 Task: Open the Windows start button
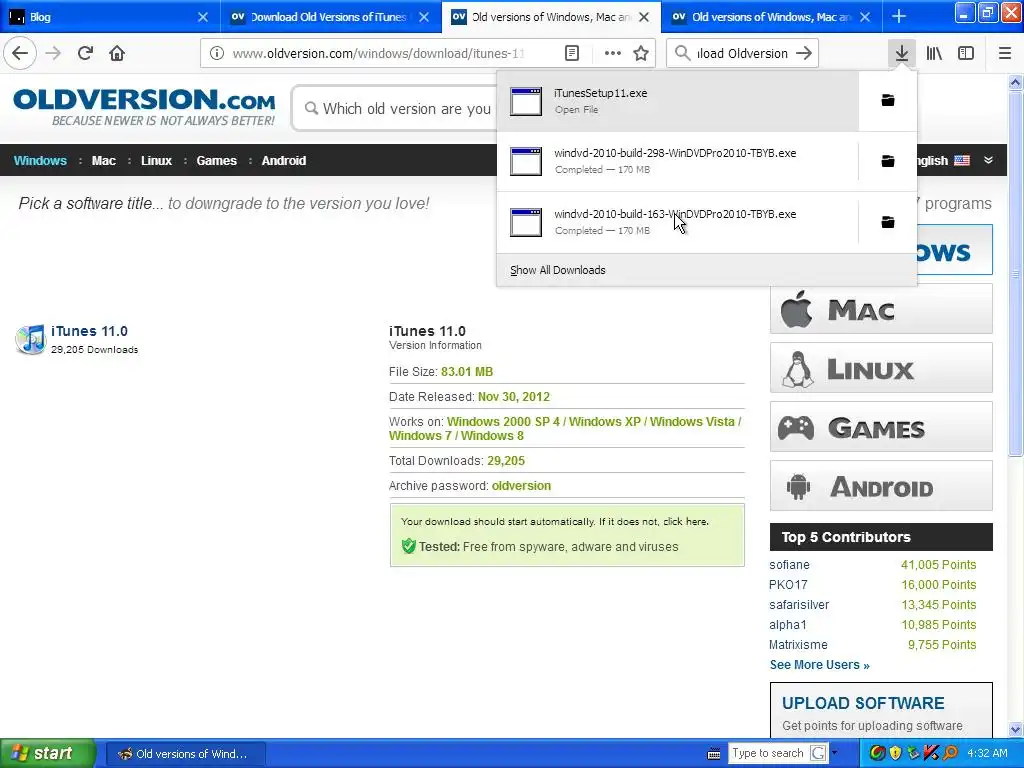[x=48, y=753]
